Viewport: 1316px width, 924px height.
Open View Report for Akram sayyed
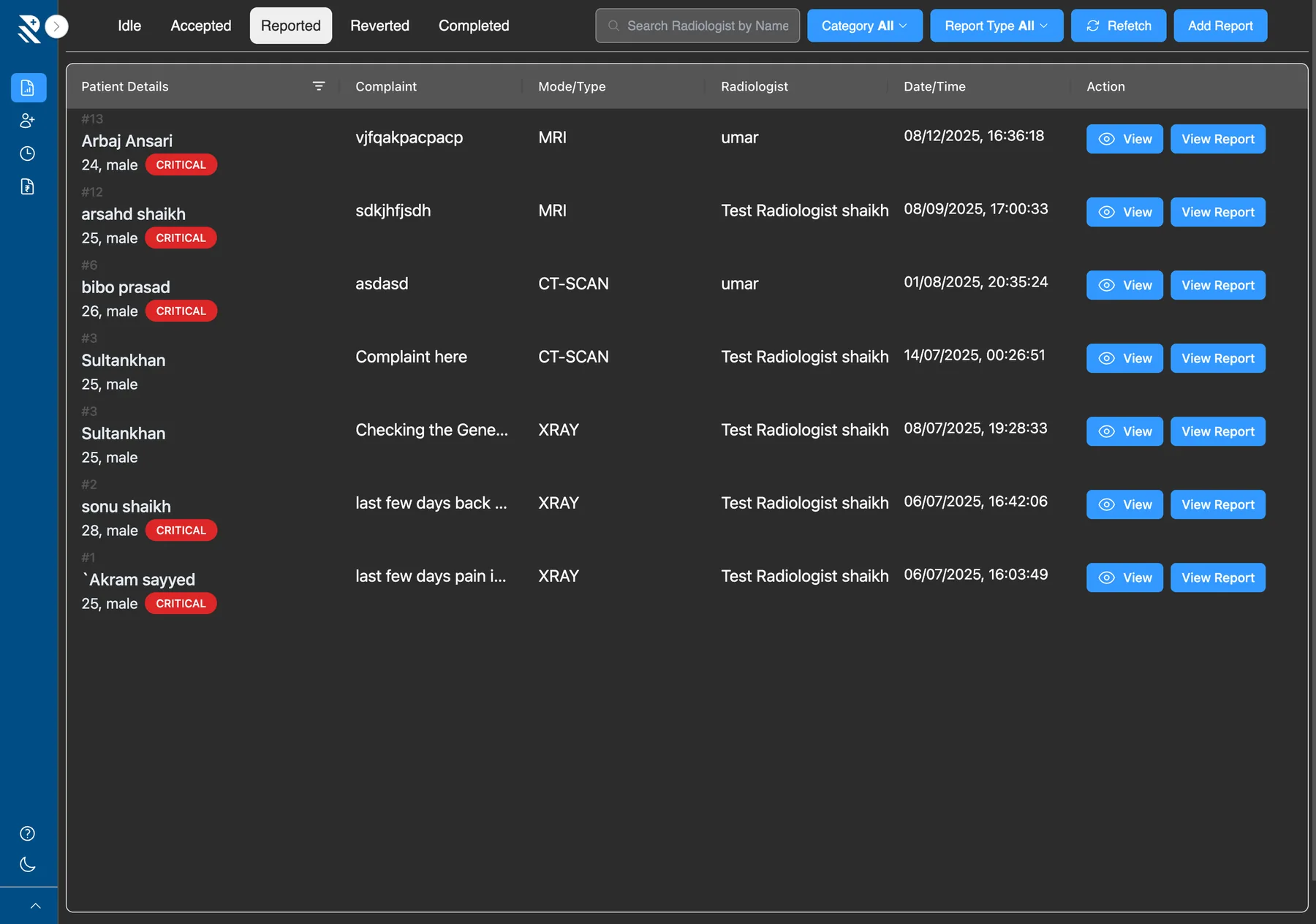coord(1218,577)
